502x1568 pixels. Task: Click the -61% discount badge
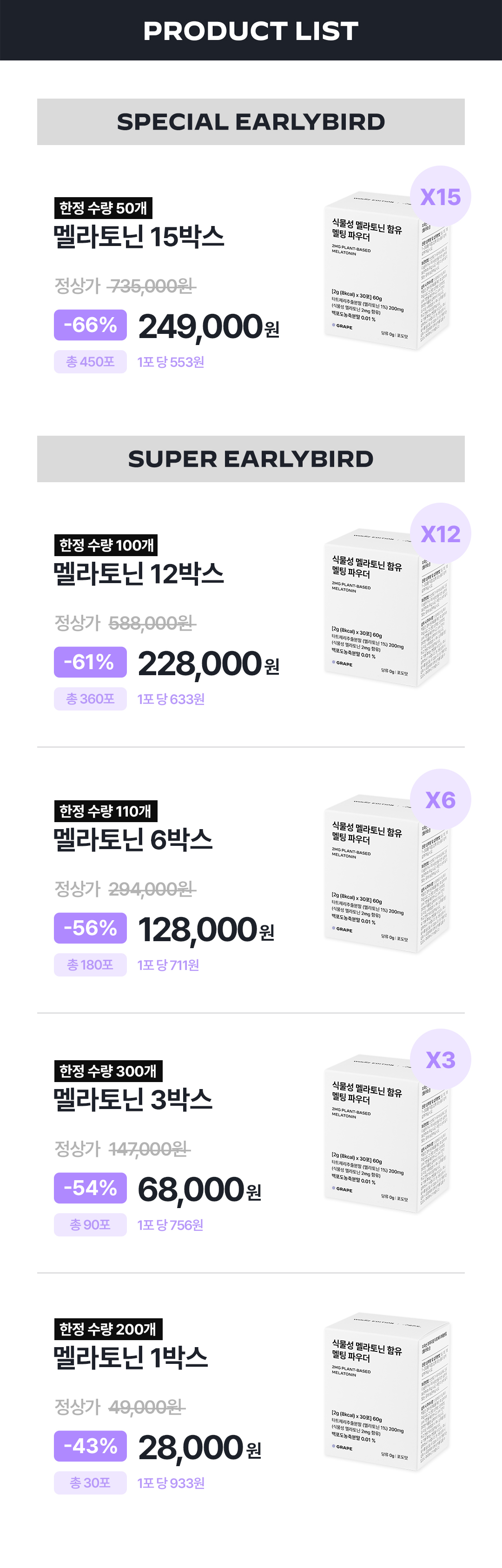pos(90,662)
